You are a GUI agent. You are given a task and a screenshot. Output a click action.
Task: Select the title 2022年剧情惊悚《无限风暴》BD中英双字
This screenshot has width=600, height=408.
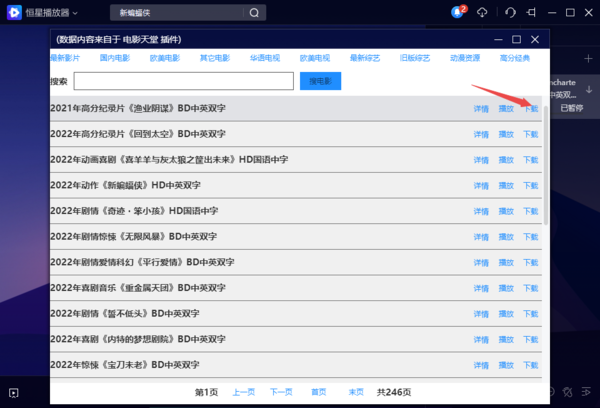pyautogui.click(x=134, y=237)
